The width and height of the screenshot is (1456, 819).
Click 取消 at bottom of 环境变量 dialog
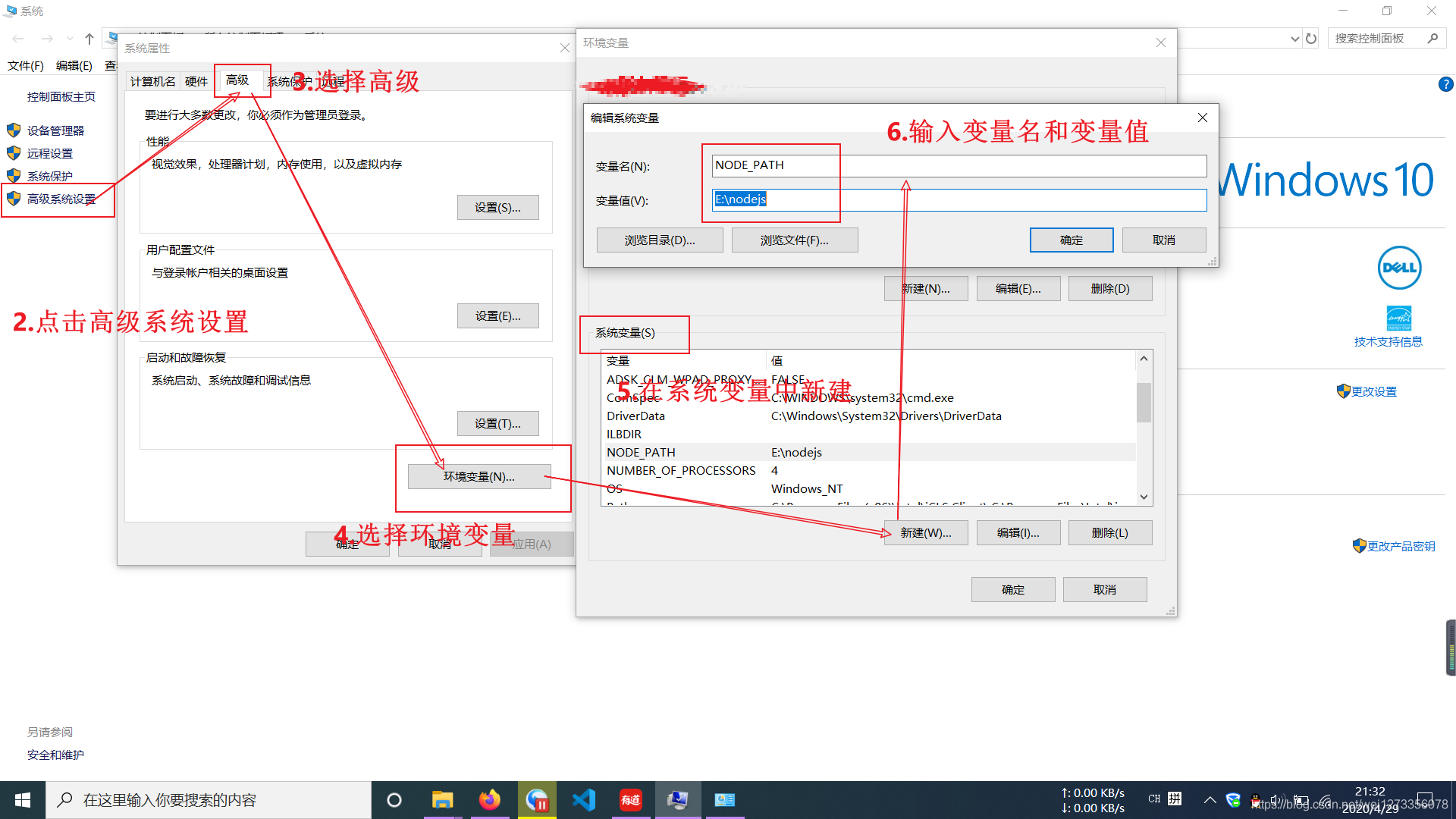1105,589
